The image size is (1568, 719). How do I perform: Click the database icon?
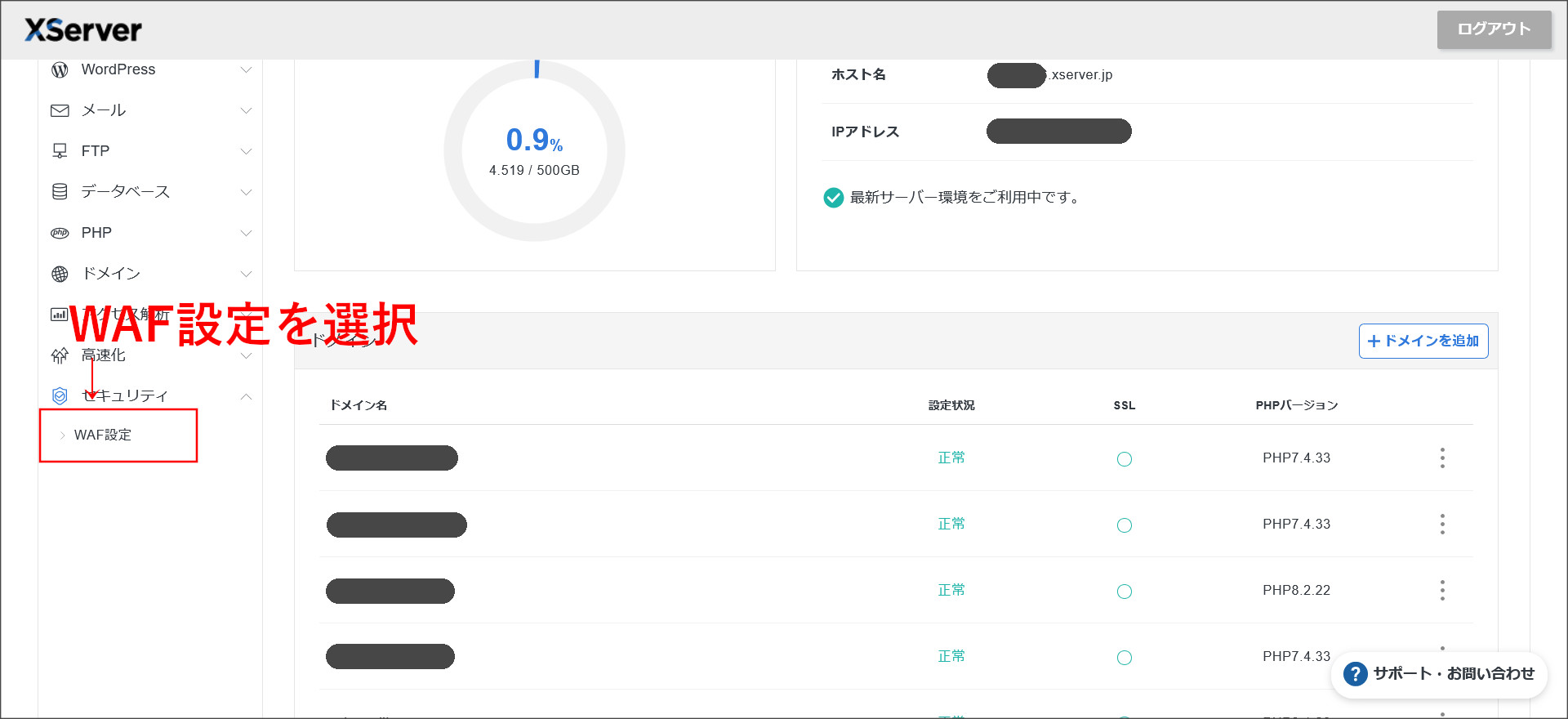point(60,192)
